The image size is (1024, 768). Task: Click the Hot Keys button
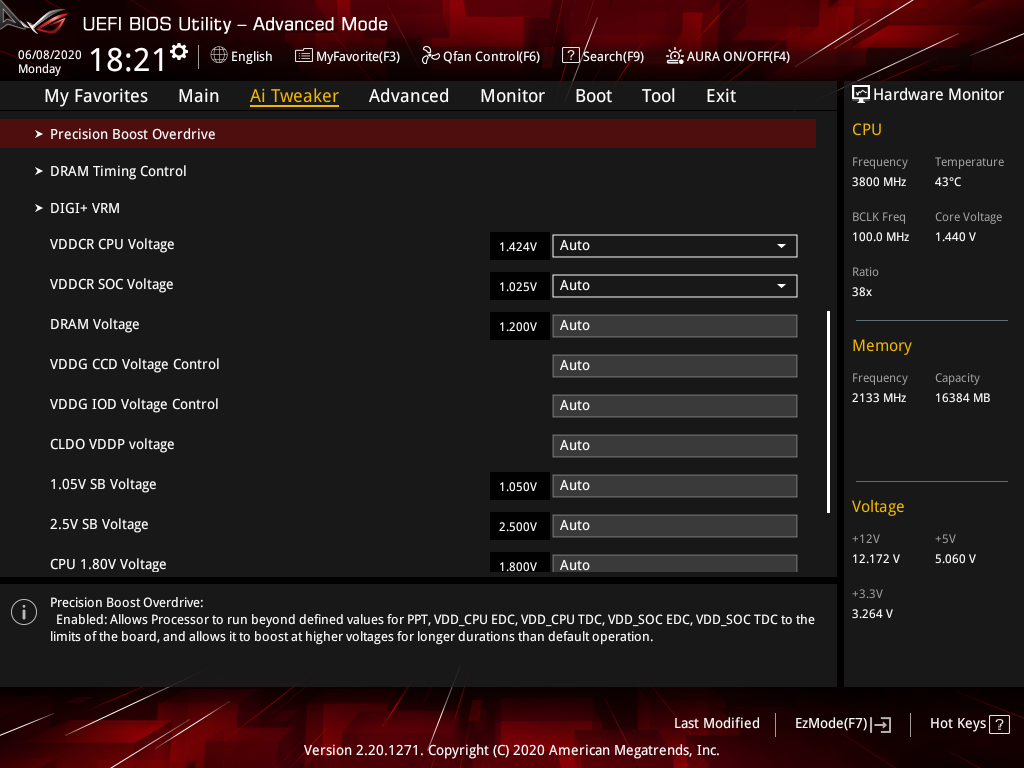[970, 724]
